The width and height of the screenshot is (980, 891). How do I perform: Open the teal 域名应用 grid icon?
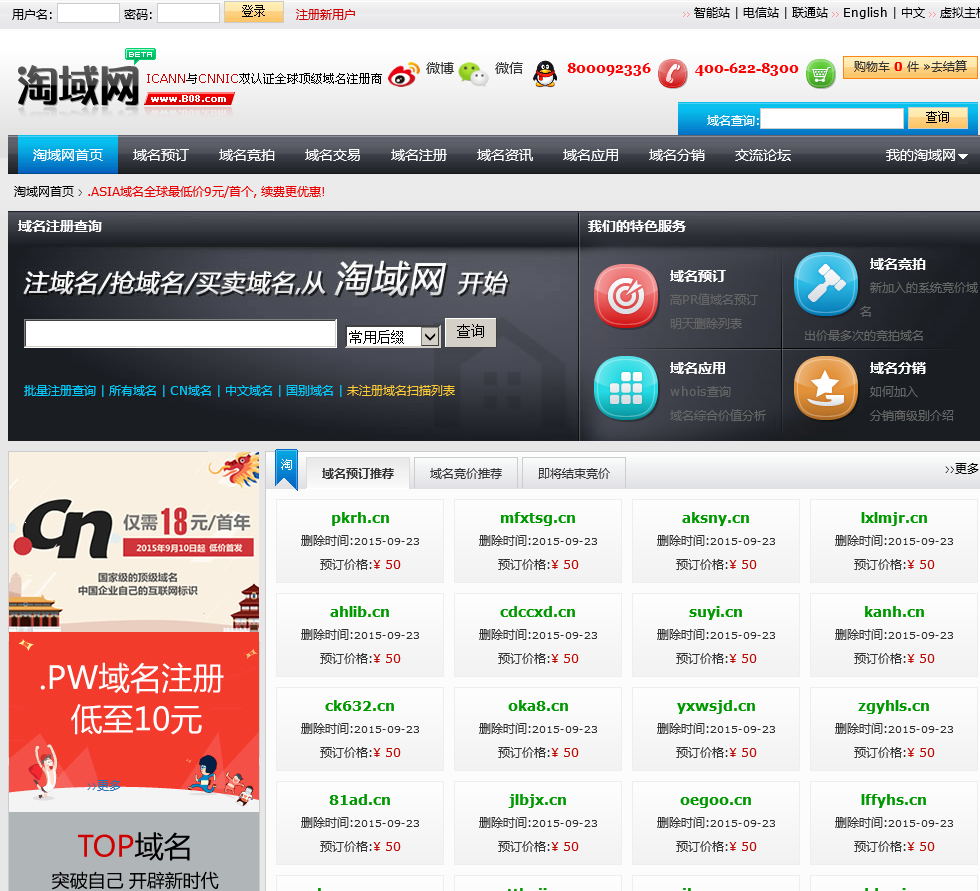point(626,387)
